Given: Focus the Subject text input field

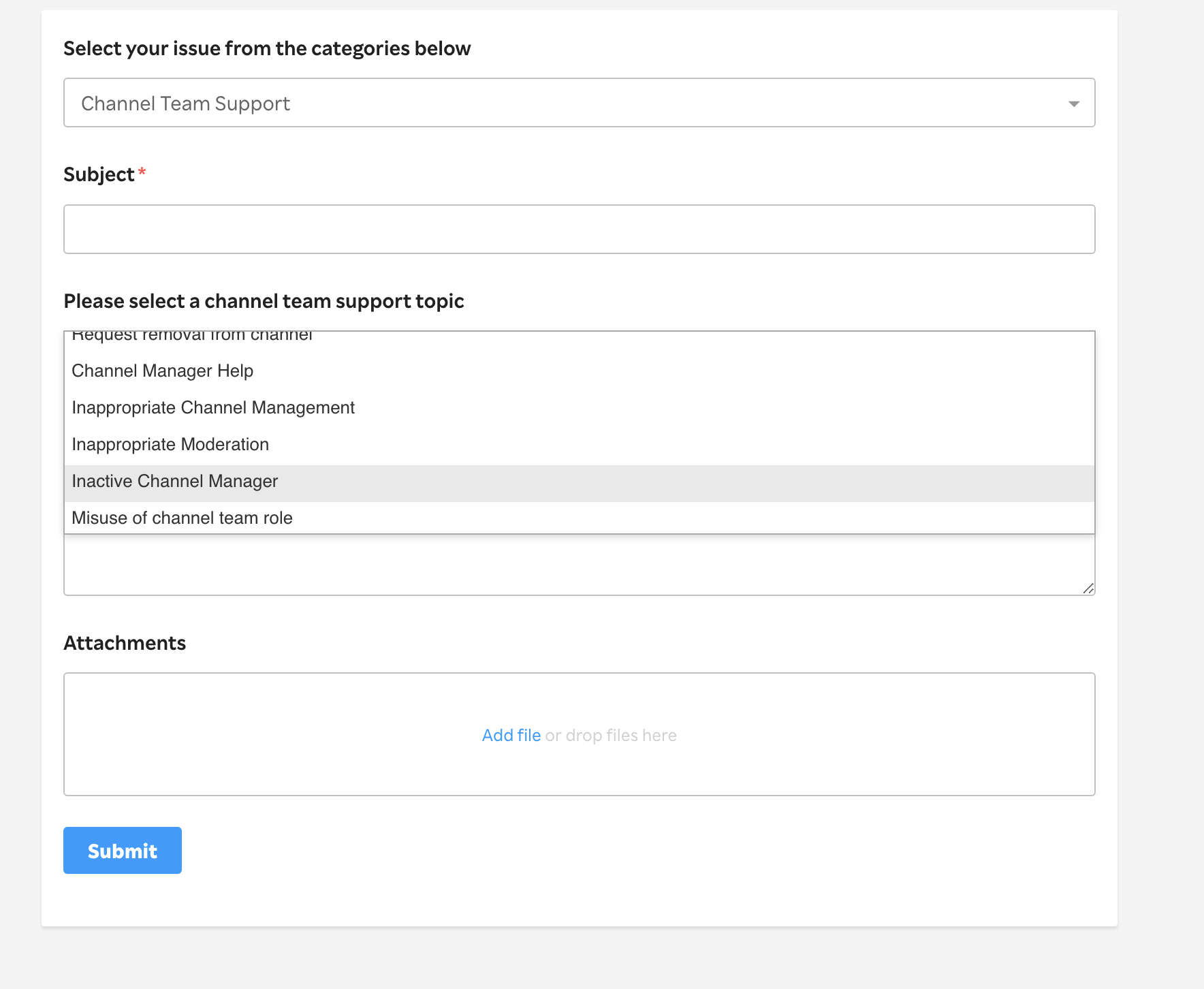Looking at the screenshot, I should 579,230.
